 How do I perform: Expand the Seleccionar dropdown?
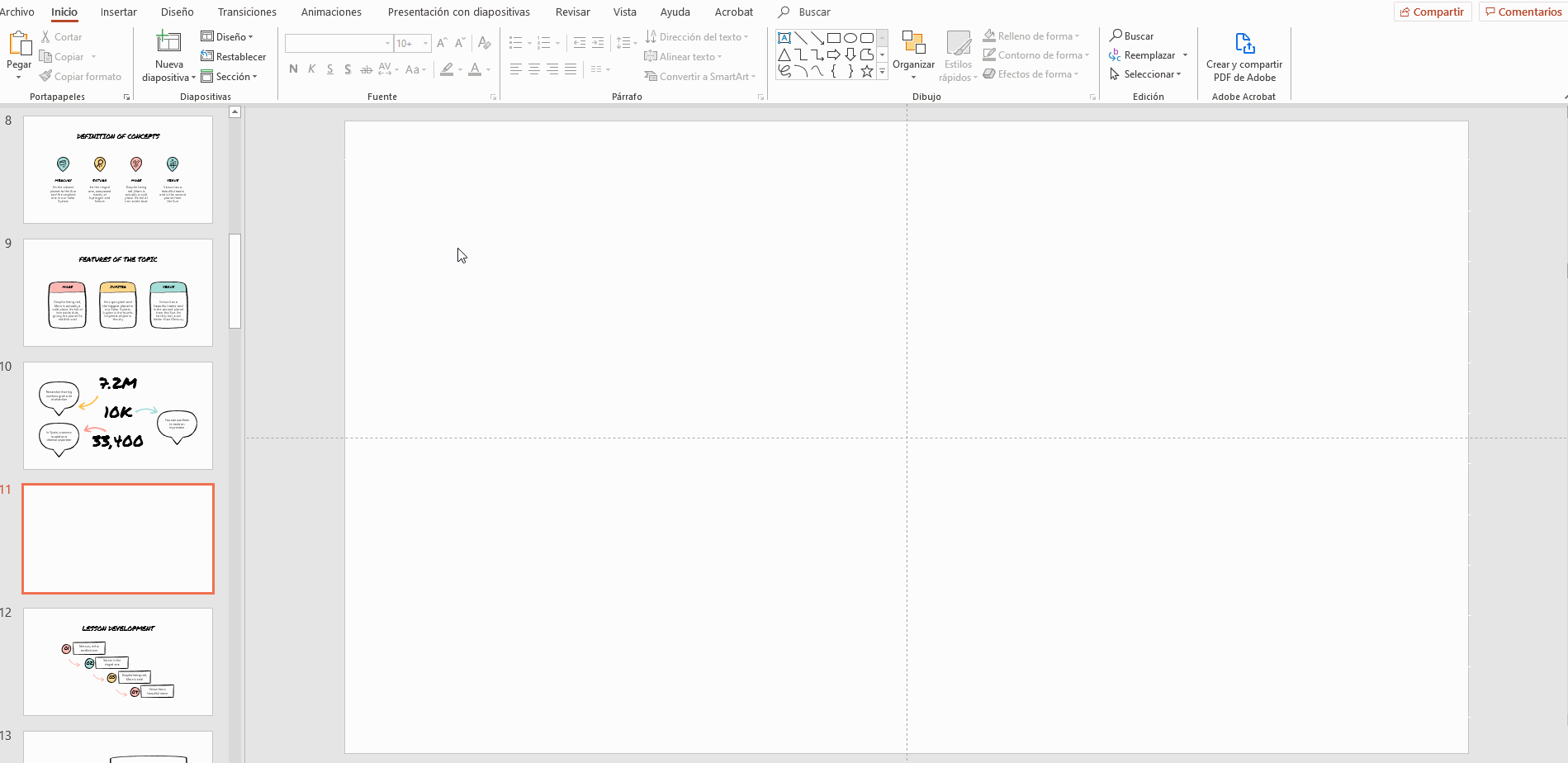(1146, 74)
